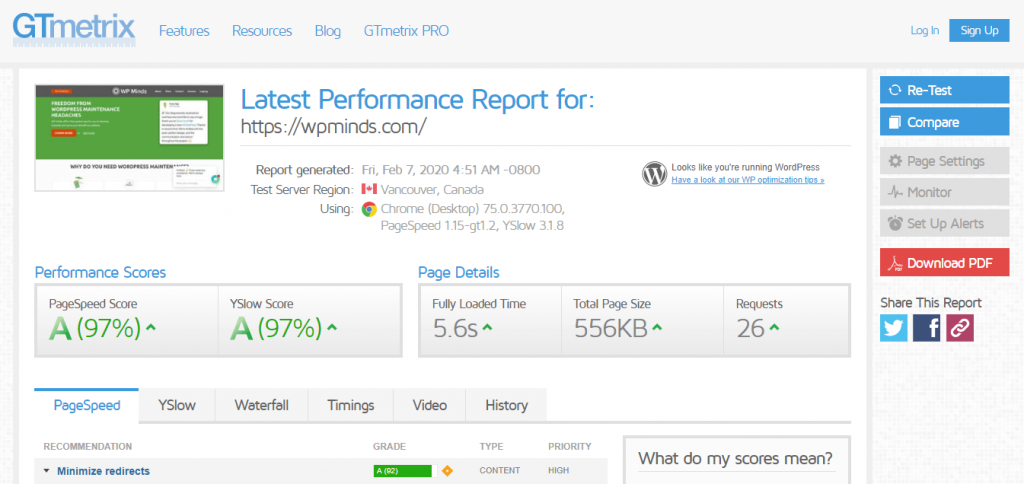Click Download PDF button

[944, 263]
